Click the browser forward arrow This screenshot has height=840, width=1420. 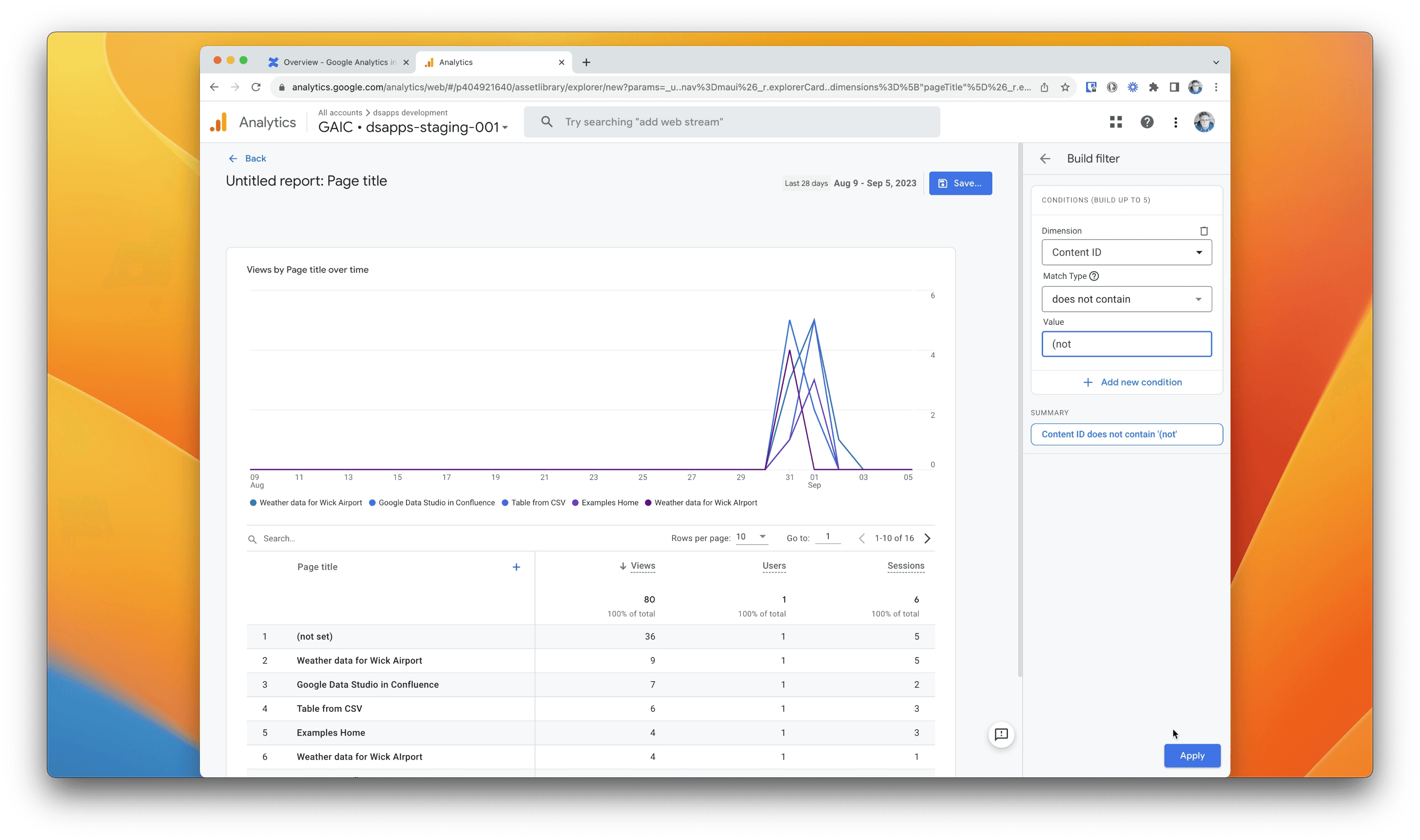(235, 87)
